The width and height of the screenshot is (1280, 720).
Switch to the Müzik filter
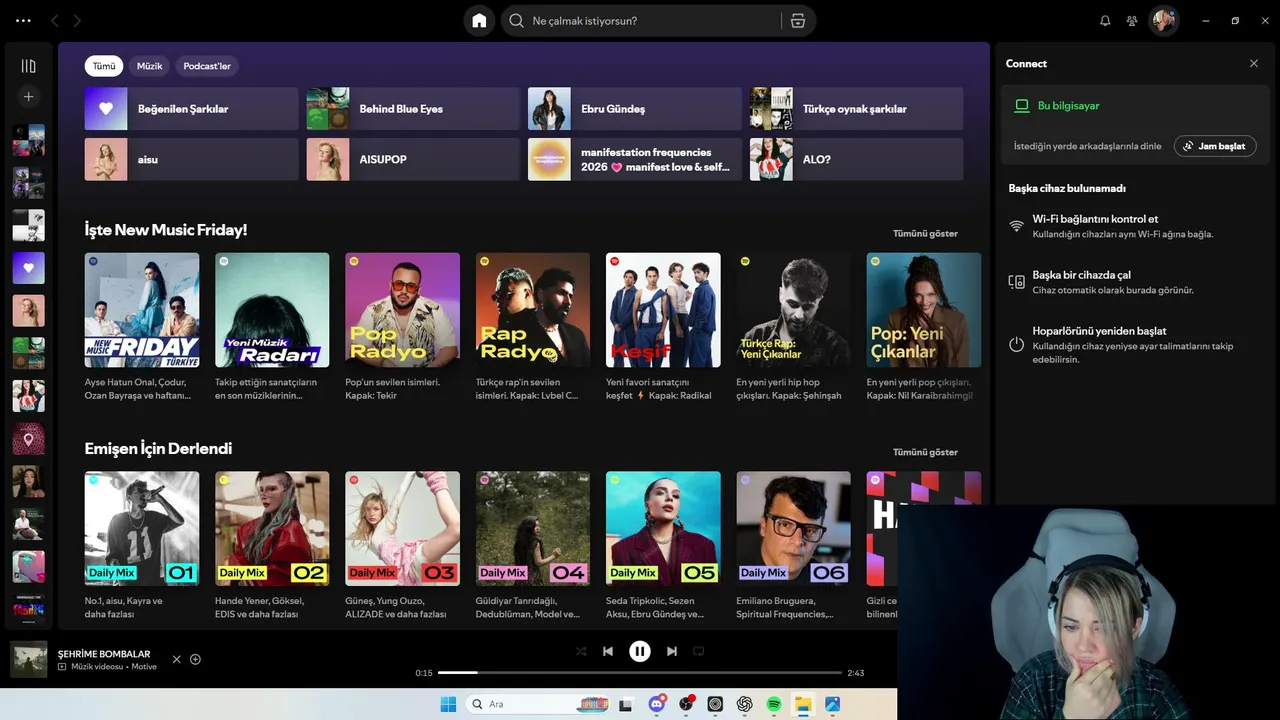click(x=149, y=66)
